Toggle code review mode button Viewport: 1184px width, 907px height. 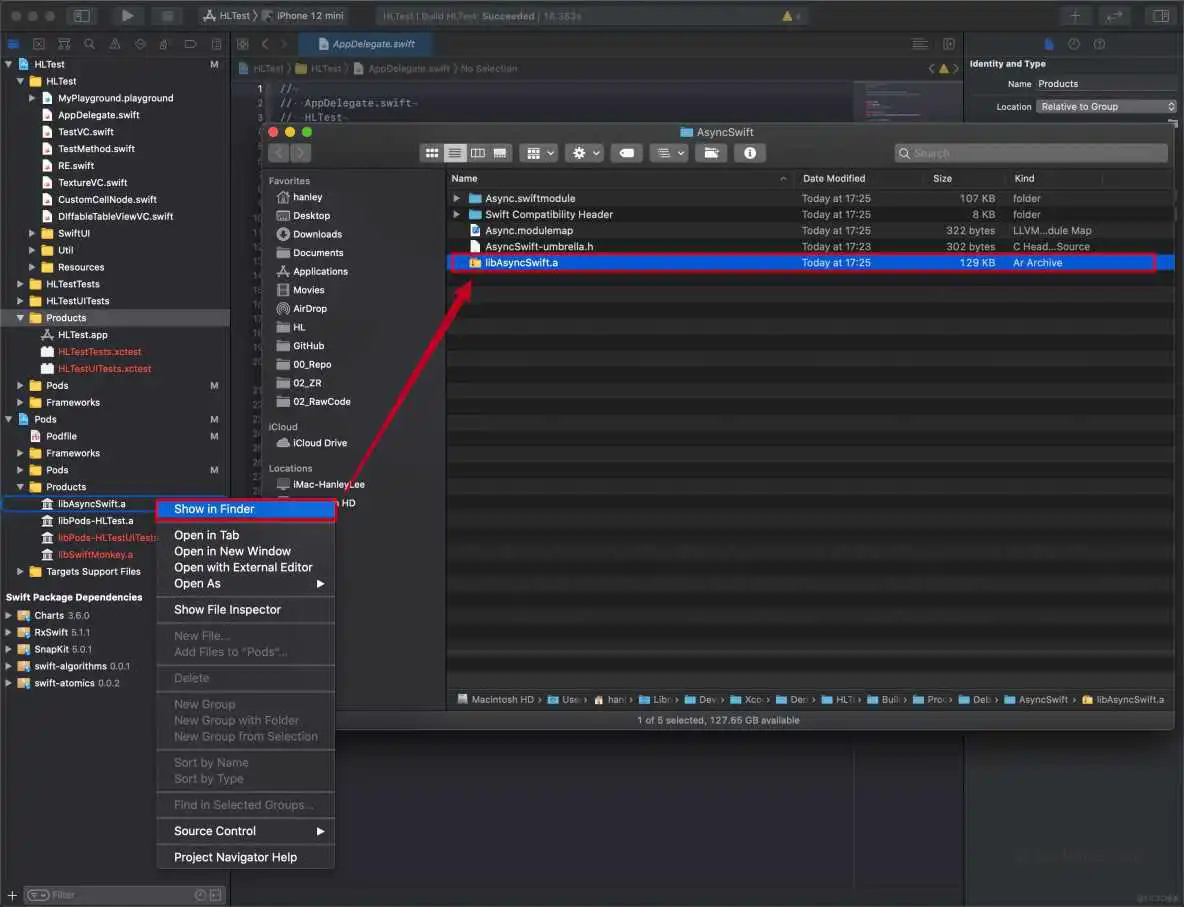point(1115,16)
